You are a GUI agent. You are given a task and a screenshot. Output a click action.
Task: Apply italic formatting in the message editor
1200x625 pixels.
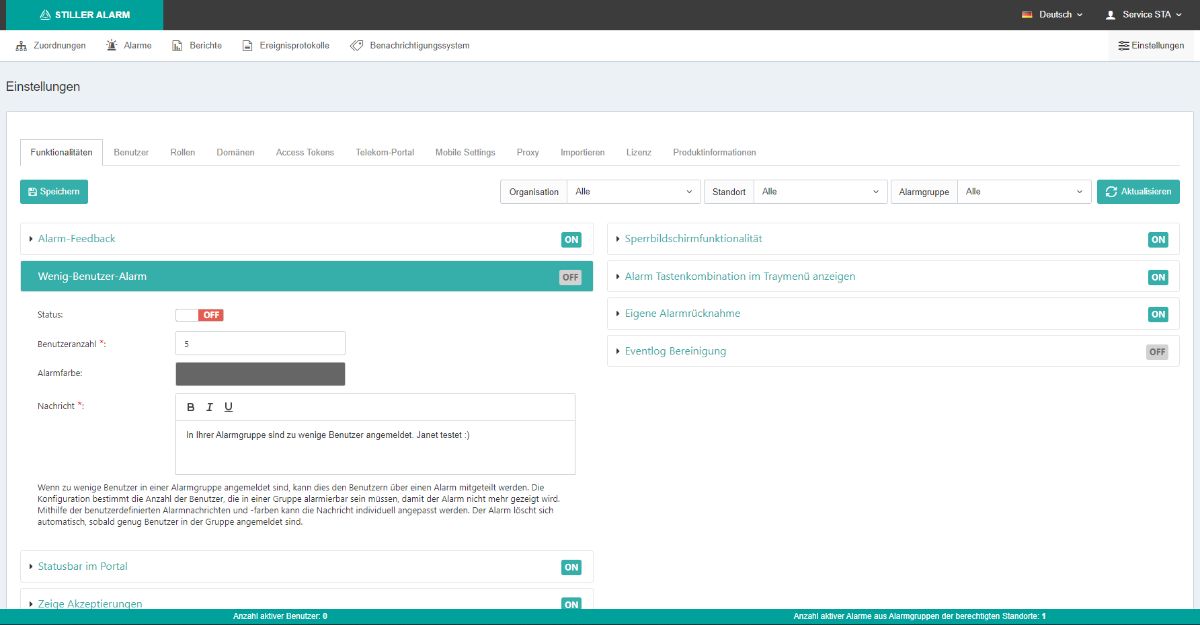210,407
